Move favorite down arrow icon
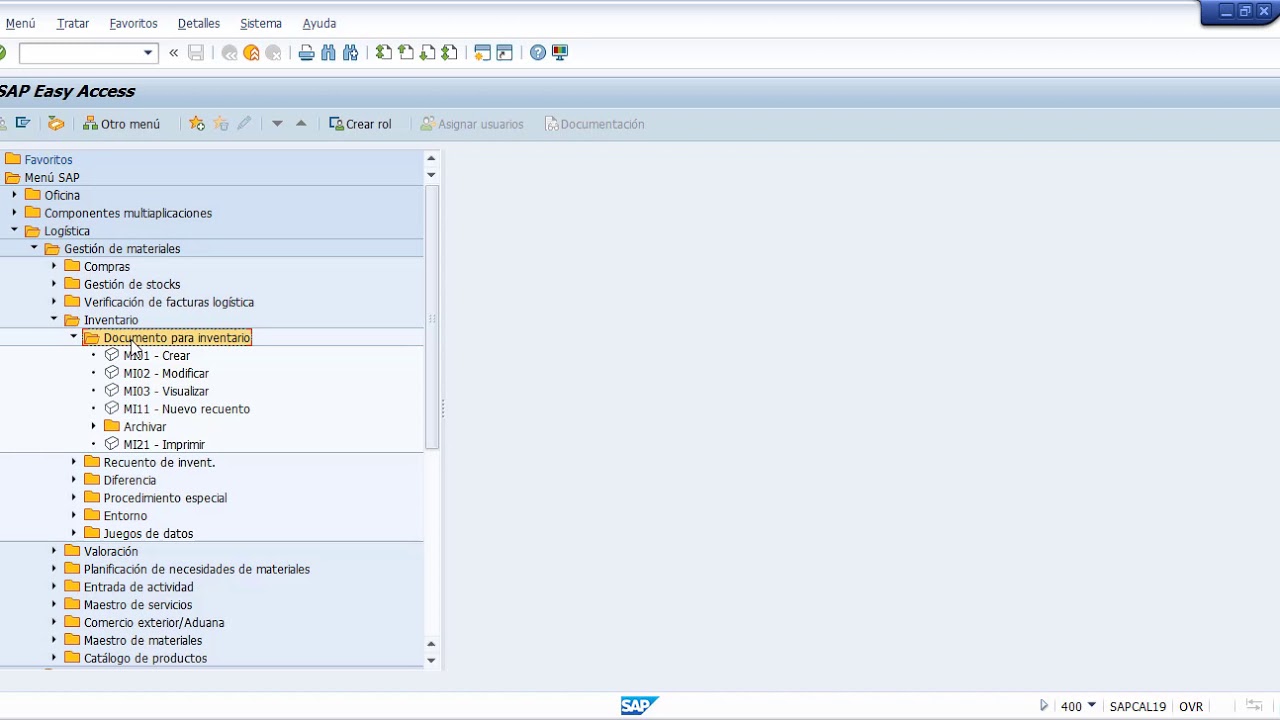 [277, 124]
